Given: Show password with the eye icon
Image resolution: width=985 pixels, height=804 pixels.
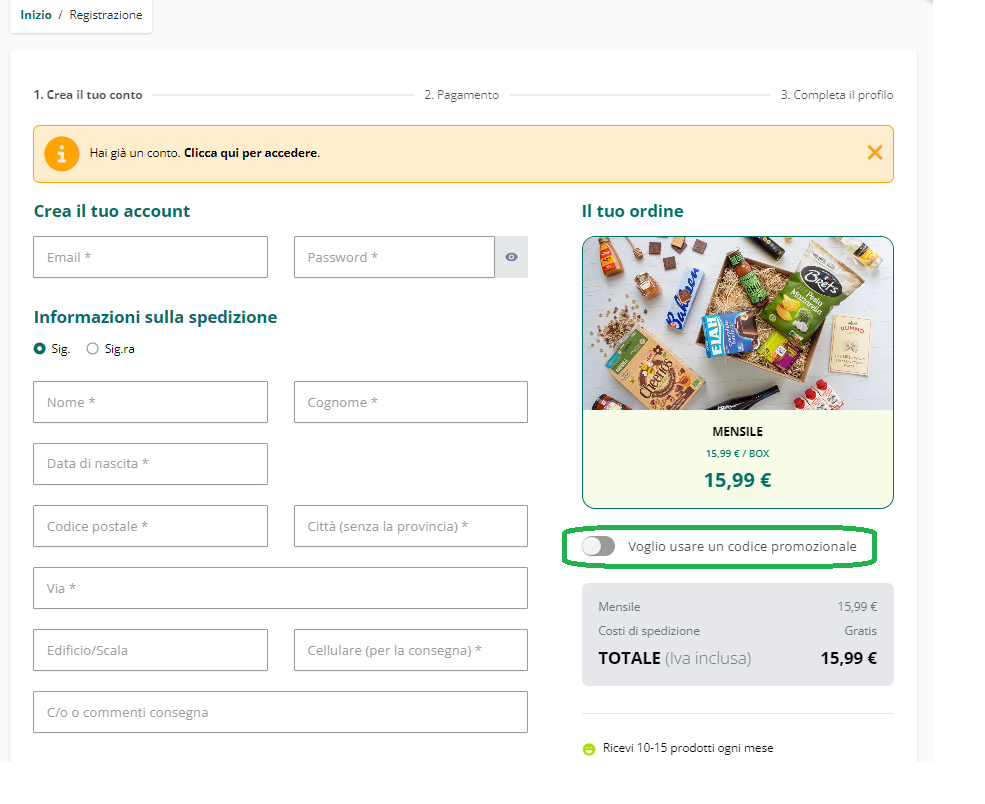Looking at the screenshot, I should coord(511,257).
